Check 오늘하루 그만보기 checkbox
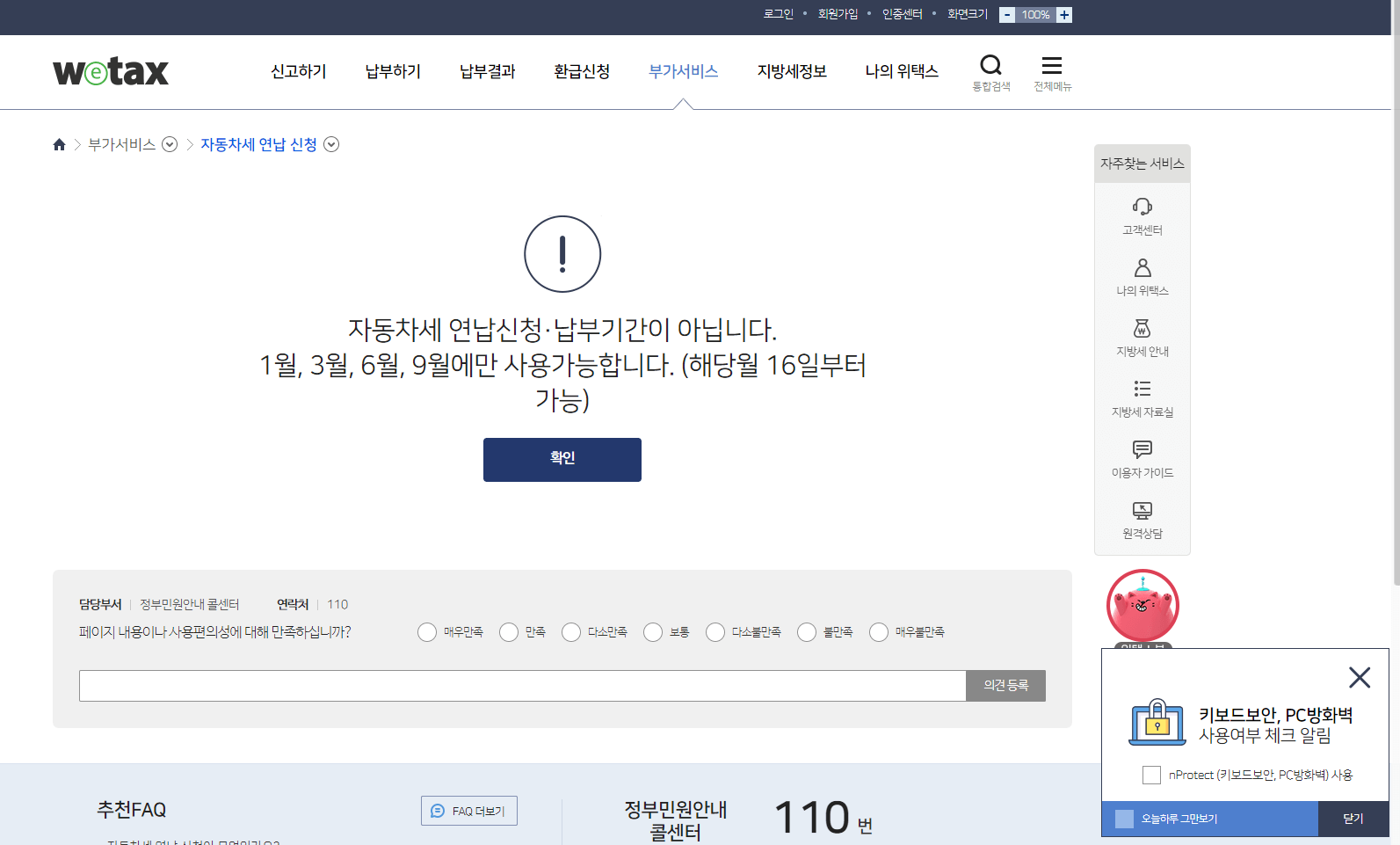 tap(1124, 819)
